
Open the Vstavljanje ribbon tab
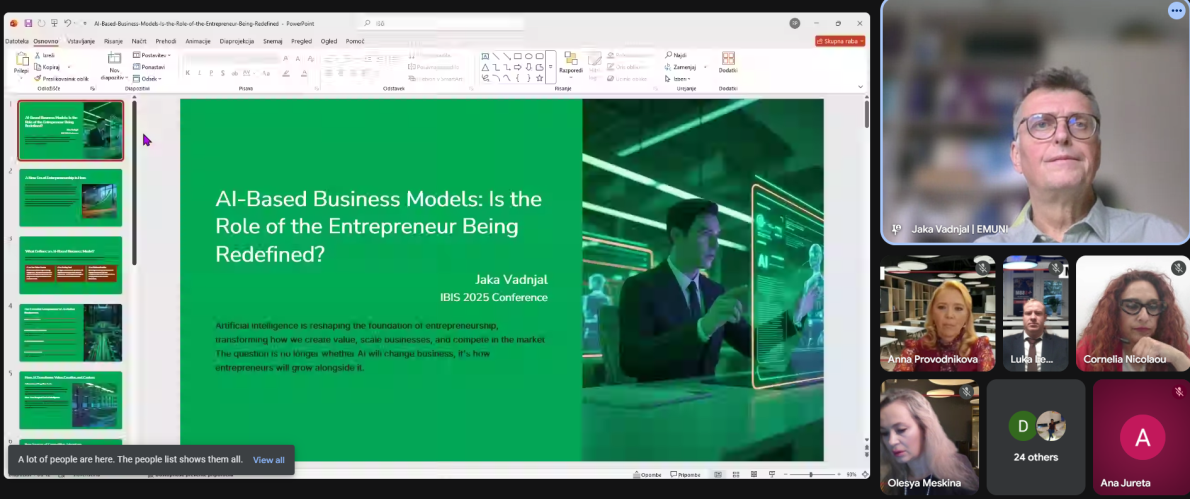pos(80,41)
